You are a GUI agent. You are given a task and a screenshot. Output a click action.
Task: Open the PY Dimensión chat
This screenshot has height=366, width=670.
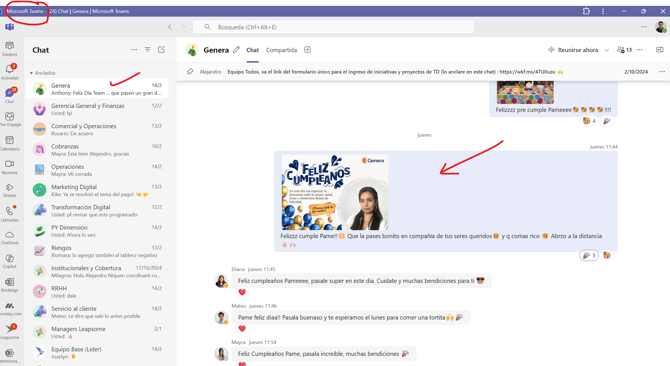[97, 231]
